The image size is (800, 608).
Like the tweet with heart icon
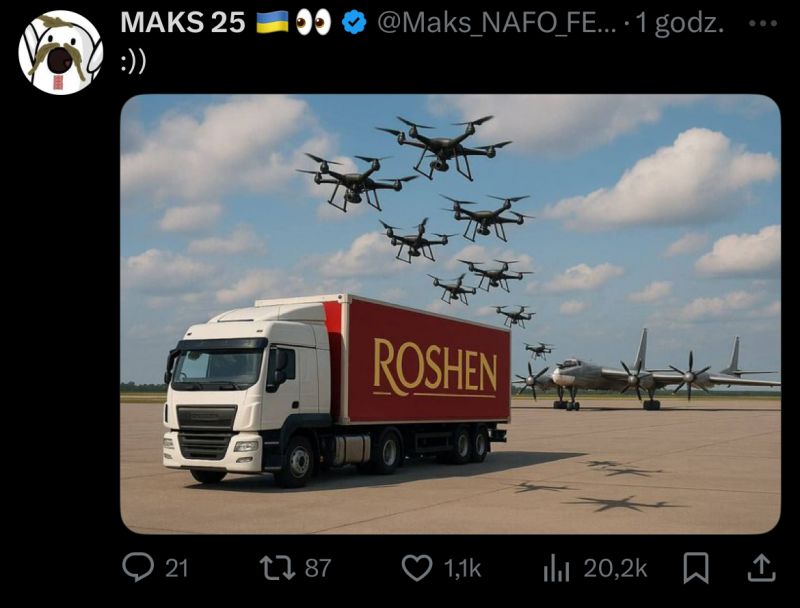416,568
